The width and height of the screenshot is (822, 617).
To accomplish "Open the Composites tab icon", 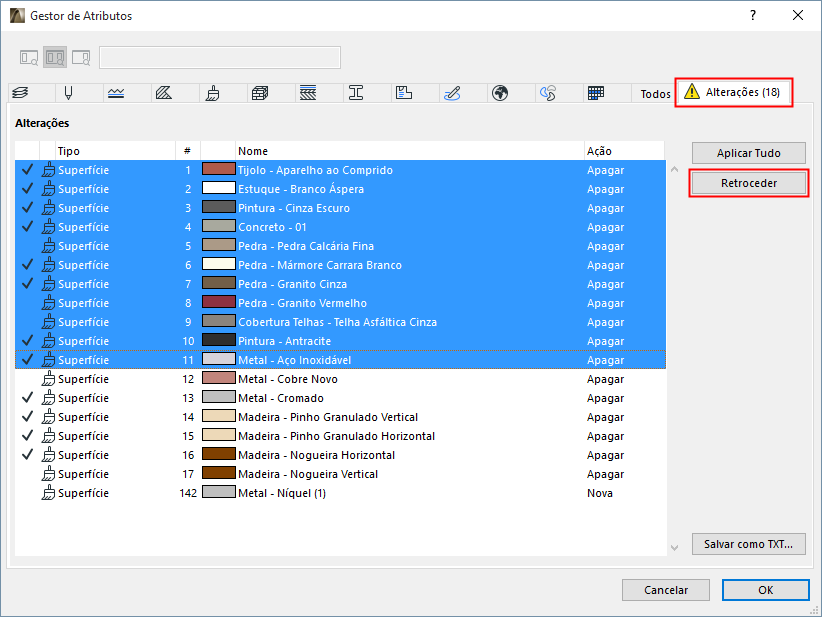I will 308,93.
